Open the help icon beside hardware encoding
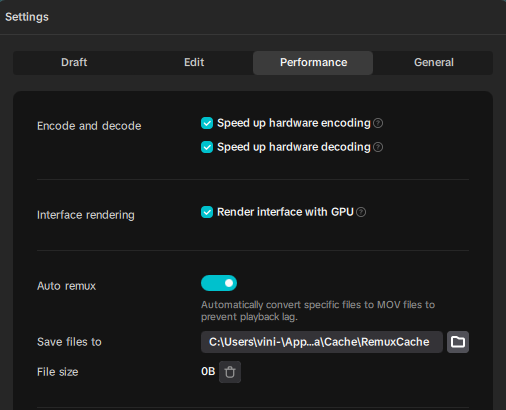The image size is (506, 410). (x=378, y=123)
